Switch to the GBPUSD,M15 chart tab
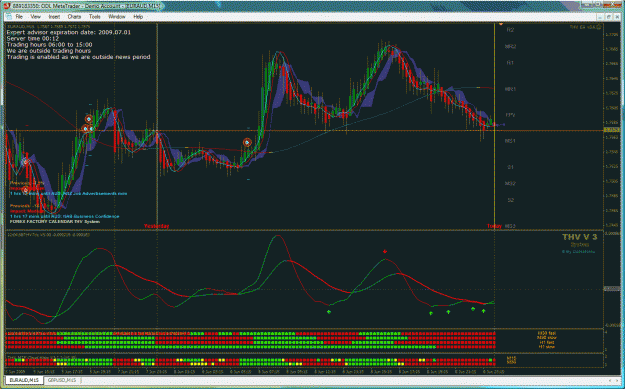 (x=62, y=380)
